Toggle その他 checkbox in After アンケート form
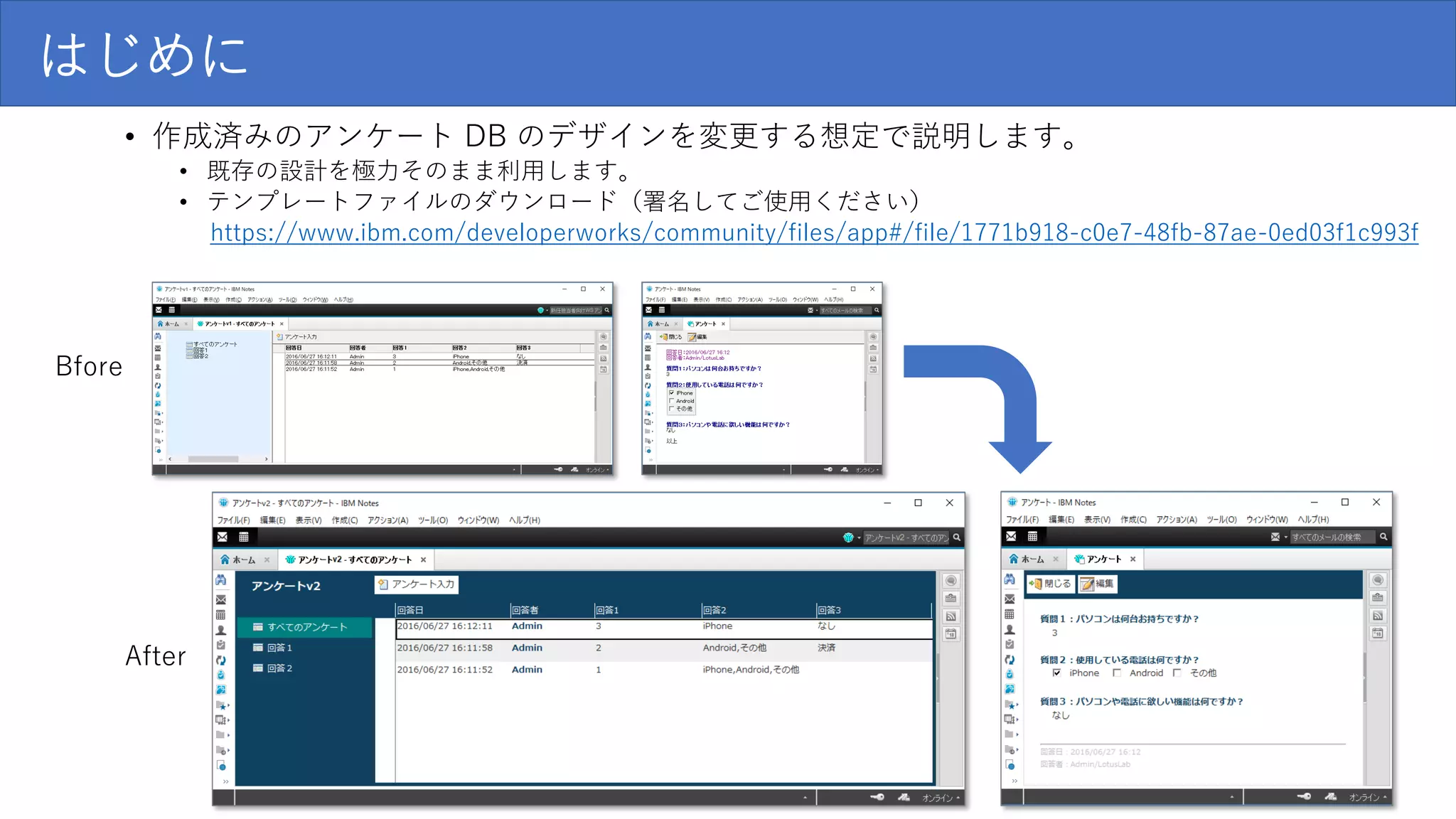Screen dimensions: 1456x819 pyautogui.click(x=1177, y=673)
